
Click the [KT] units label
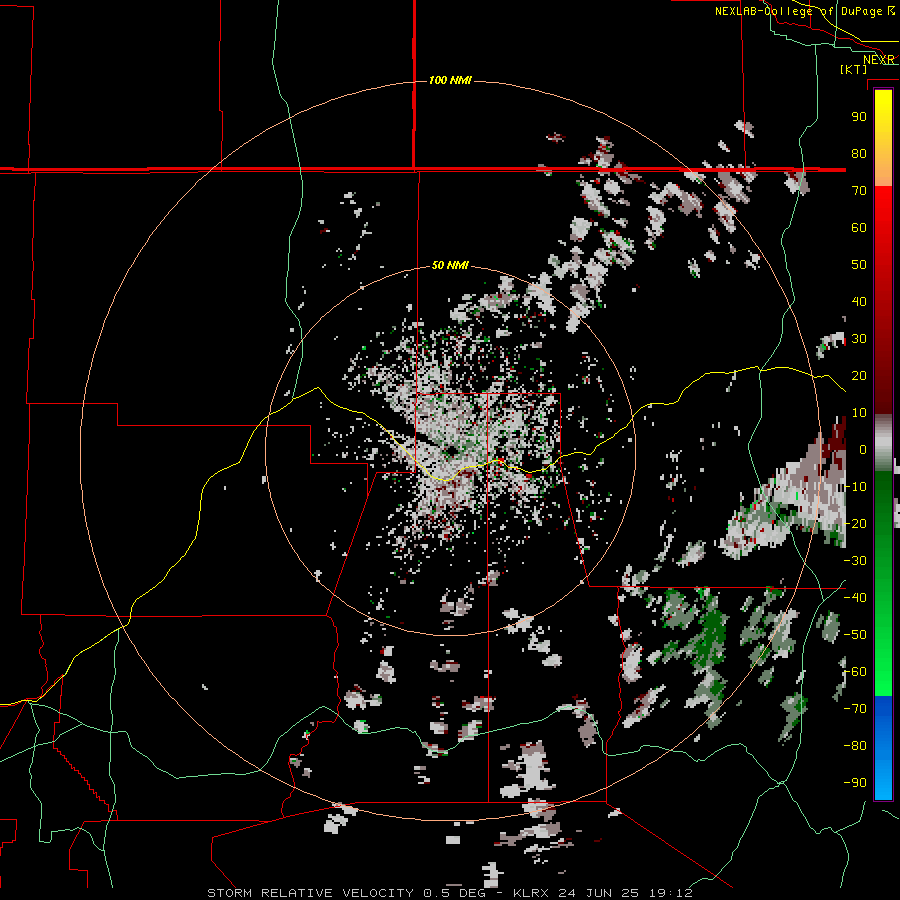pos(854,69)
